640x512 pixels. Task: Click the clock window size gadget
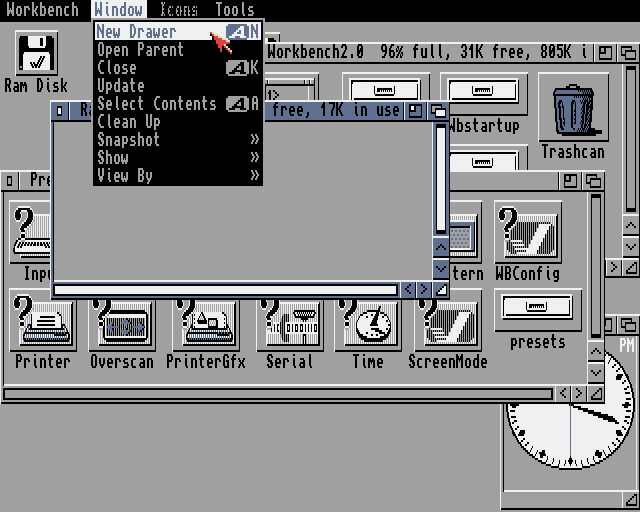tap(631, 500)
